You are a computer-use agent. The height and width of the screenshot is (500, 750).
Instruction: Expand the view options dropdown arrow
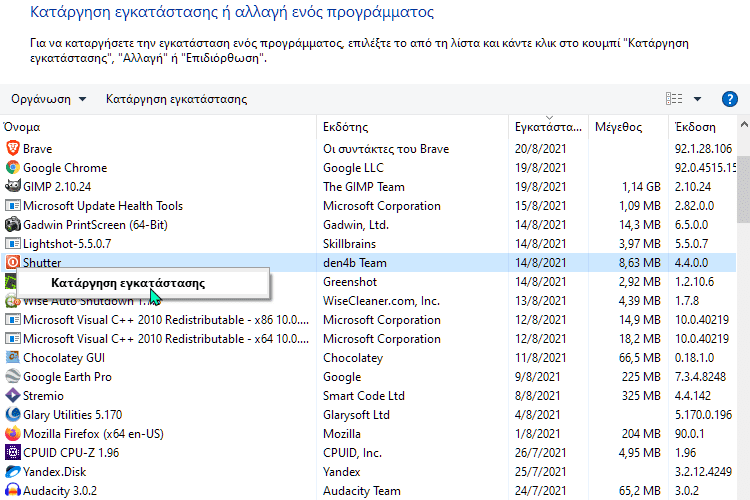(x=697, y=99)
